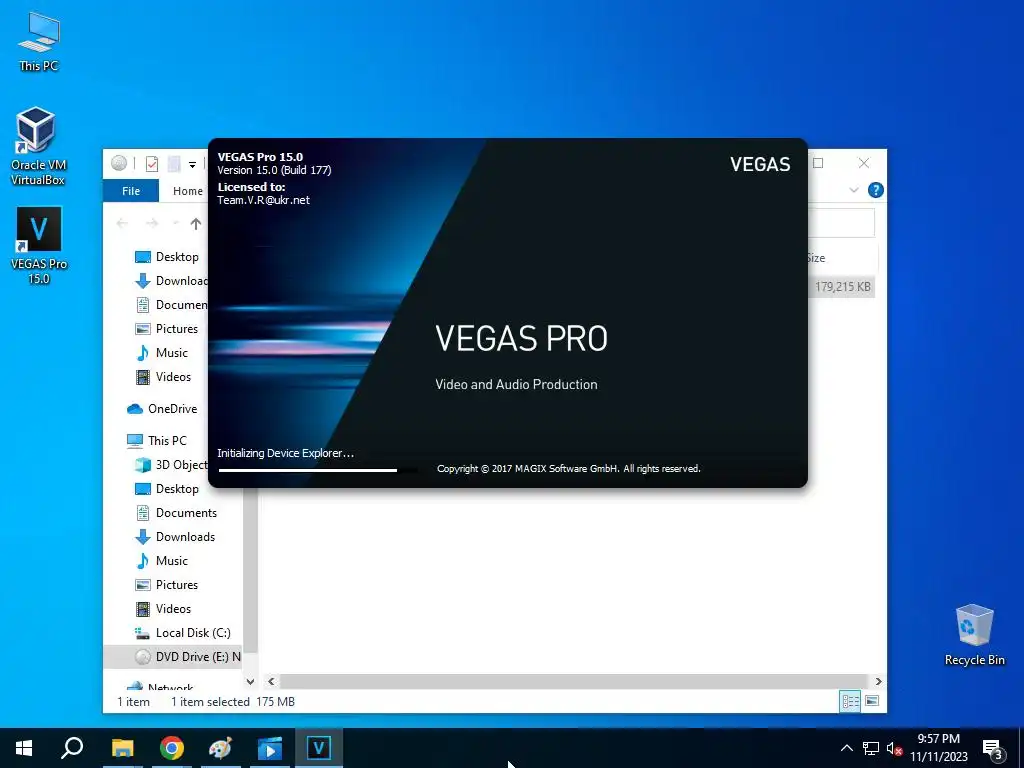Image resolution: width=1024 pixels, height=768 pixels.
Task: Select Videos under This PC
Action: click(163, 609)
